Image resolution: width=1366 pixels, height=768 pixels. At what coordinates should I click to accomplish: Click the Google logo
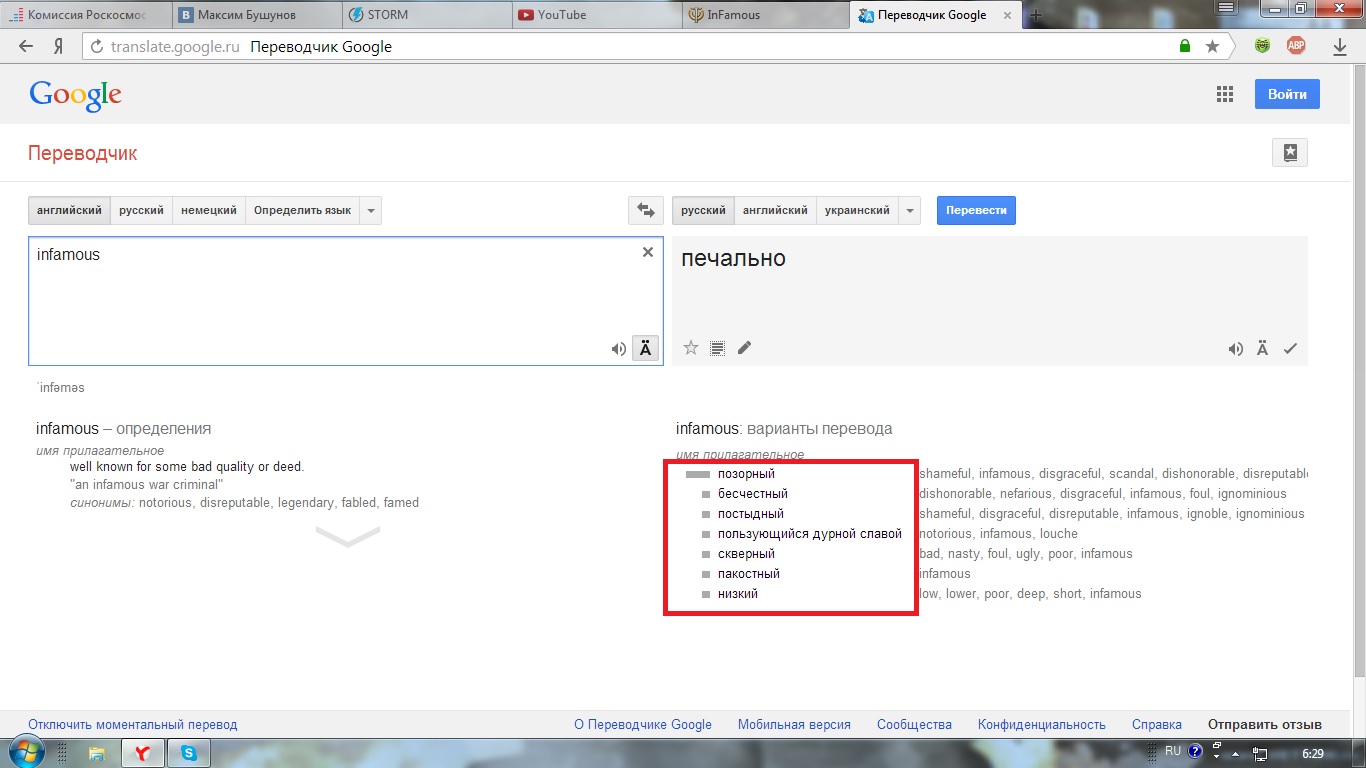75,95
